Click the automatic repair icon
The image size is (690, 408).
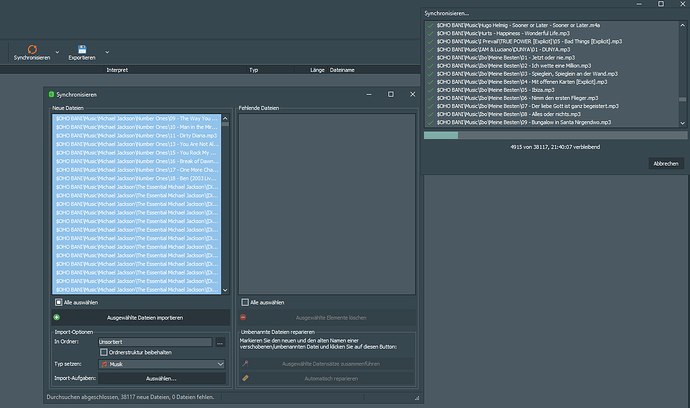pos(246,378)
